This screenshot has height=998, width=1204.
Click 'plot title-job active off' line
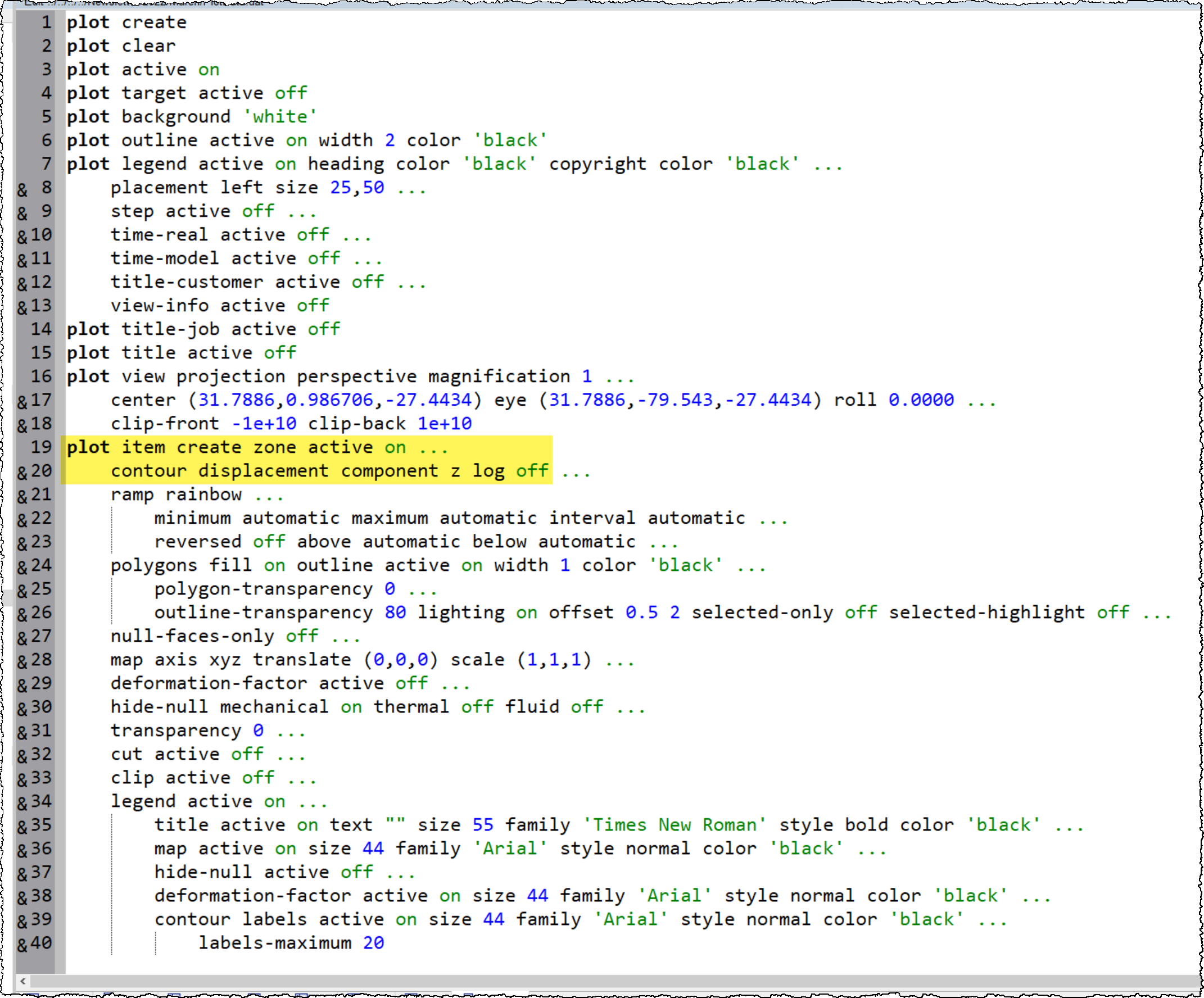(x=203, y=329)
